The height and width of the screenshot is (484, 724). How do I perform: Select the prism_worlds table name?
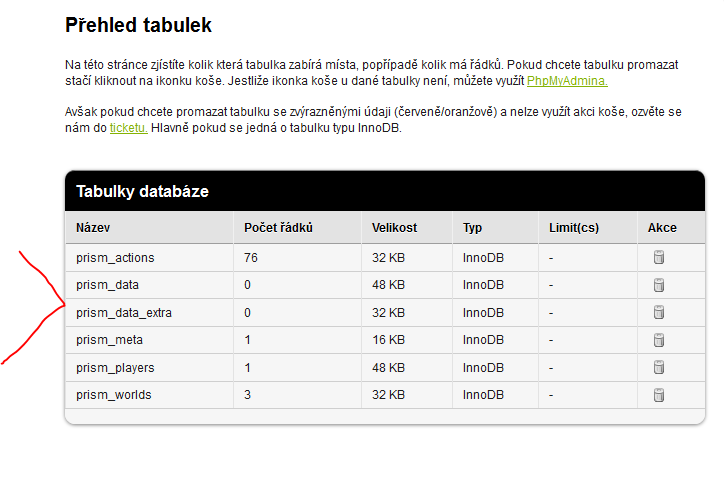[114, 395]
